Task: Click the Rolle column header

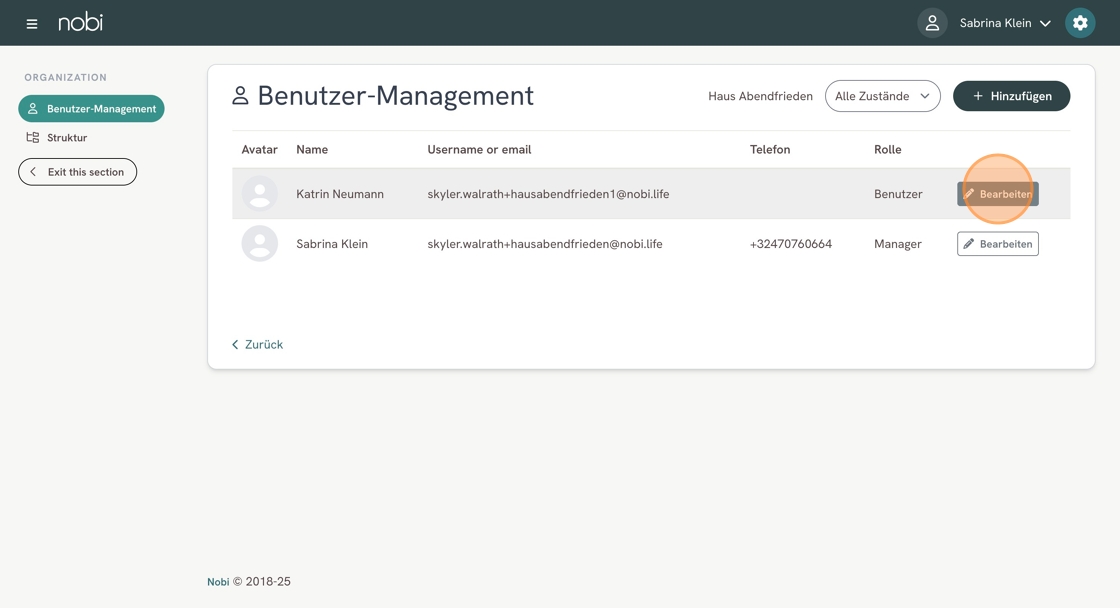Action: pyautogui.click(x=887, y=149)
